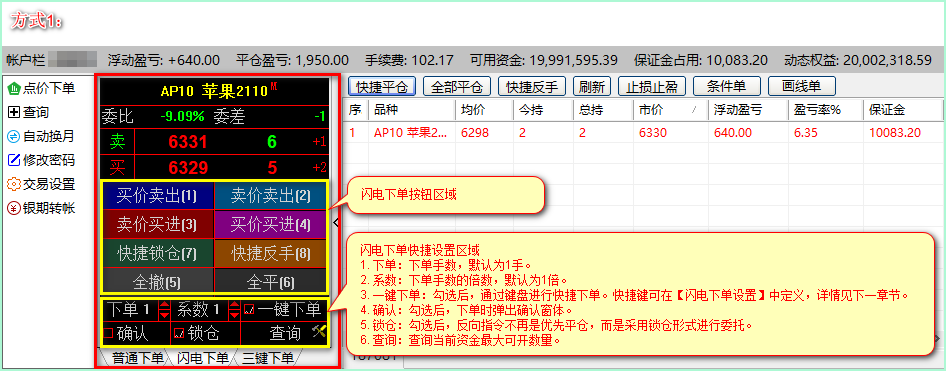Open 银期转帐 in the sidebar

point(40,208)
